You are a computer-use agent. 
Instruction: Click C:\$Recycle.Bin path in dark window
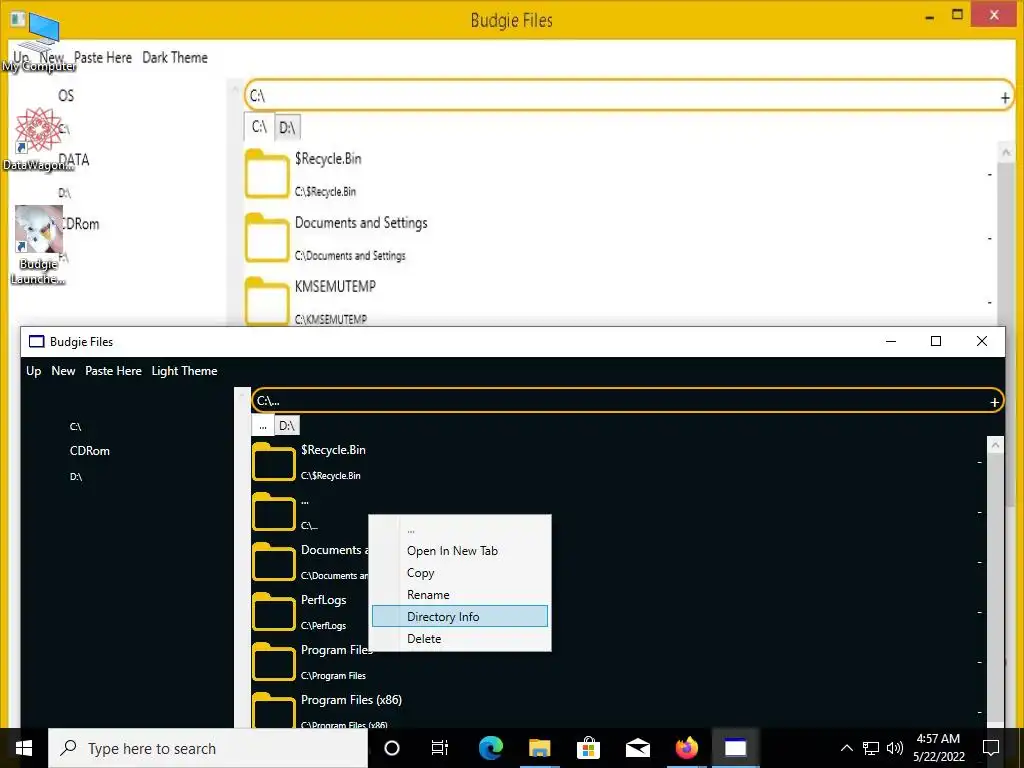[330, 475]
